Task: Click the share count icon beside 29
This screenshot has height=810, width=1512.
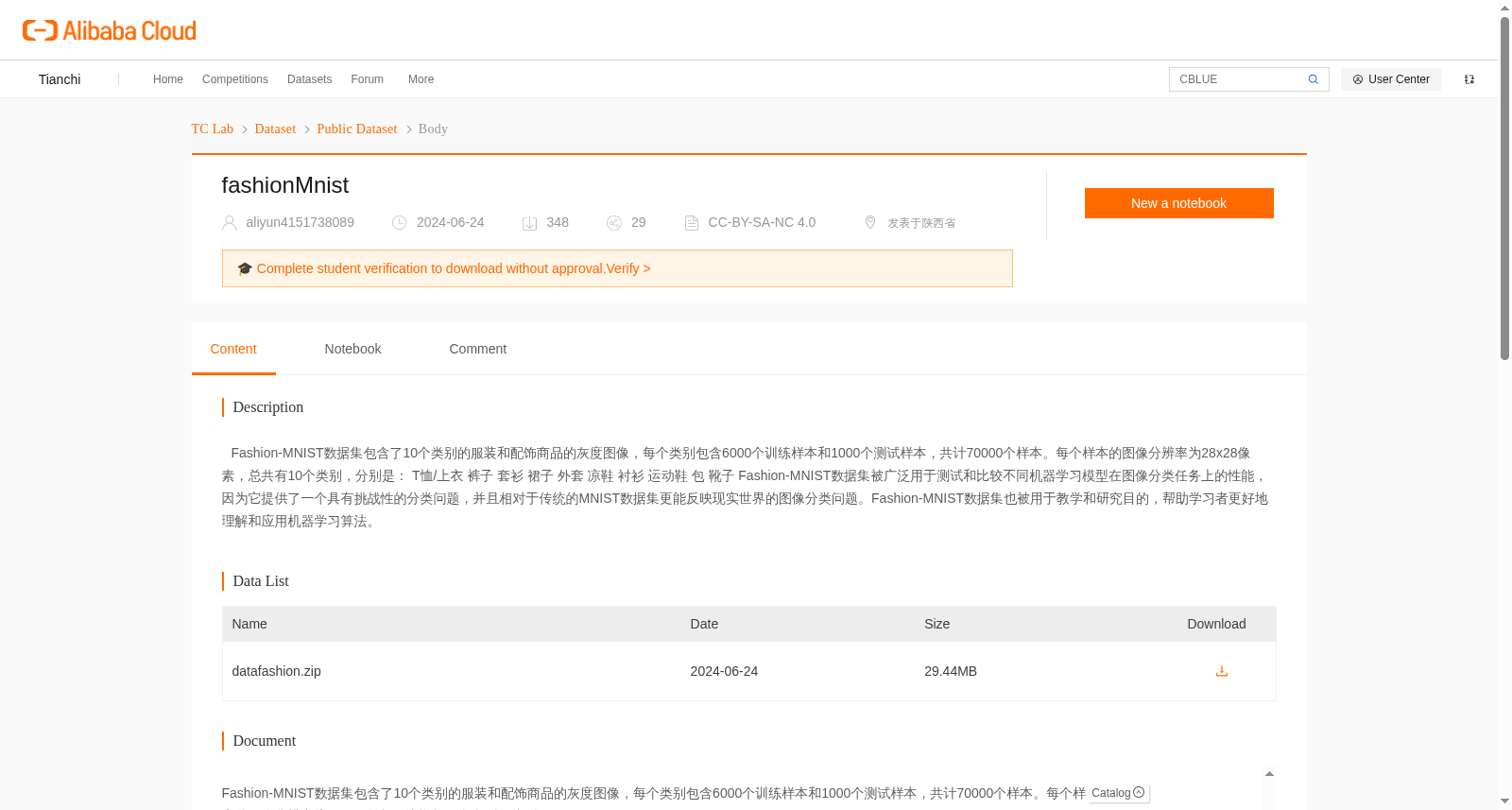Action: (614, 223)
